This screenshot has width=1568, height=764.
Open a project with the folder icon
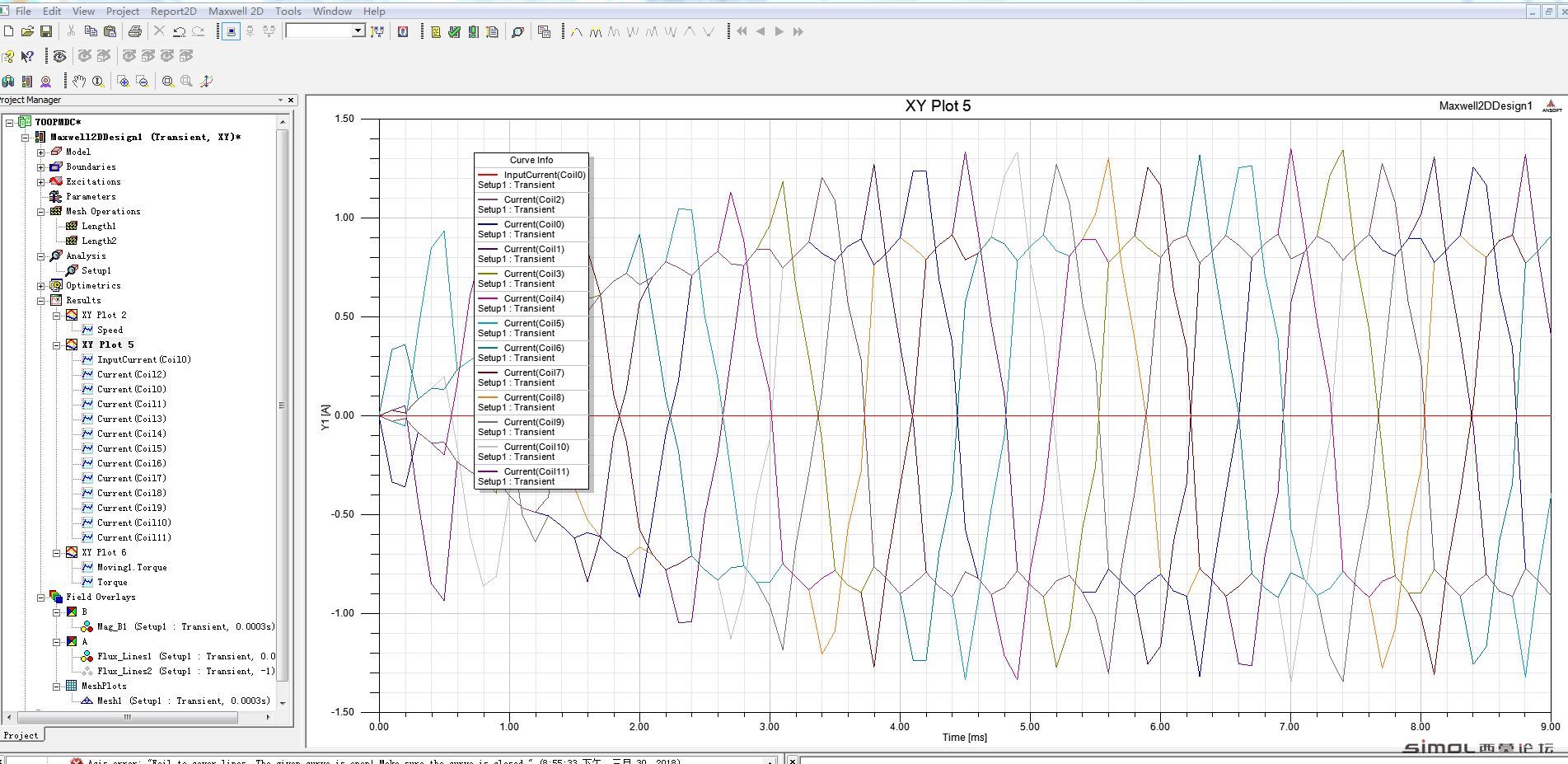pos(27,31)
